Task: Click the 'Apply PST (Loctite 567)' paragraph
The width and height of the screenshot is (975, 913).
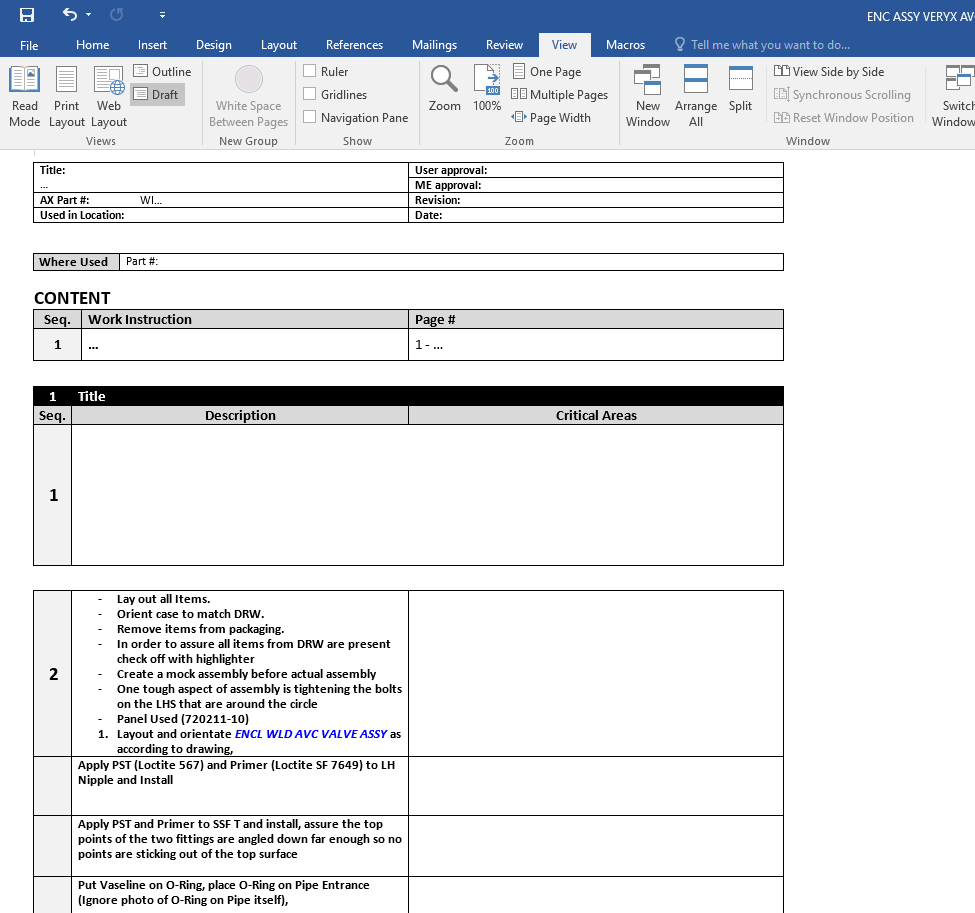Action: tap(236, 772)
